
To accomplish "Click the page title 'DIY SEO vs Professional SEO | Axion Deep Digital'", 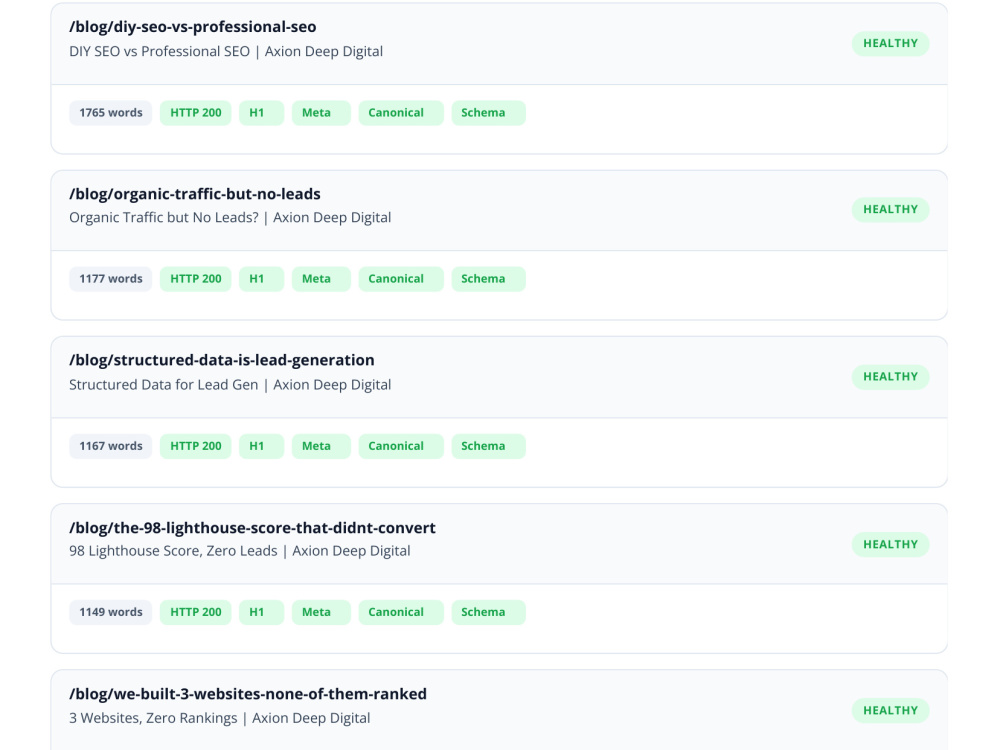I will (226, 52).
